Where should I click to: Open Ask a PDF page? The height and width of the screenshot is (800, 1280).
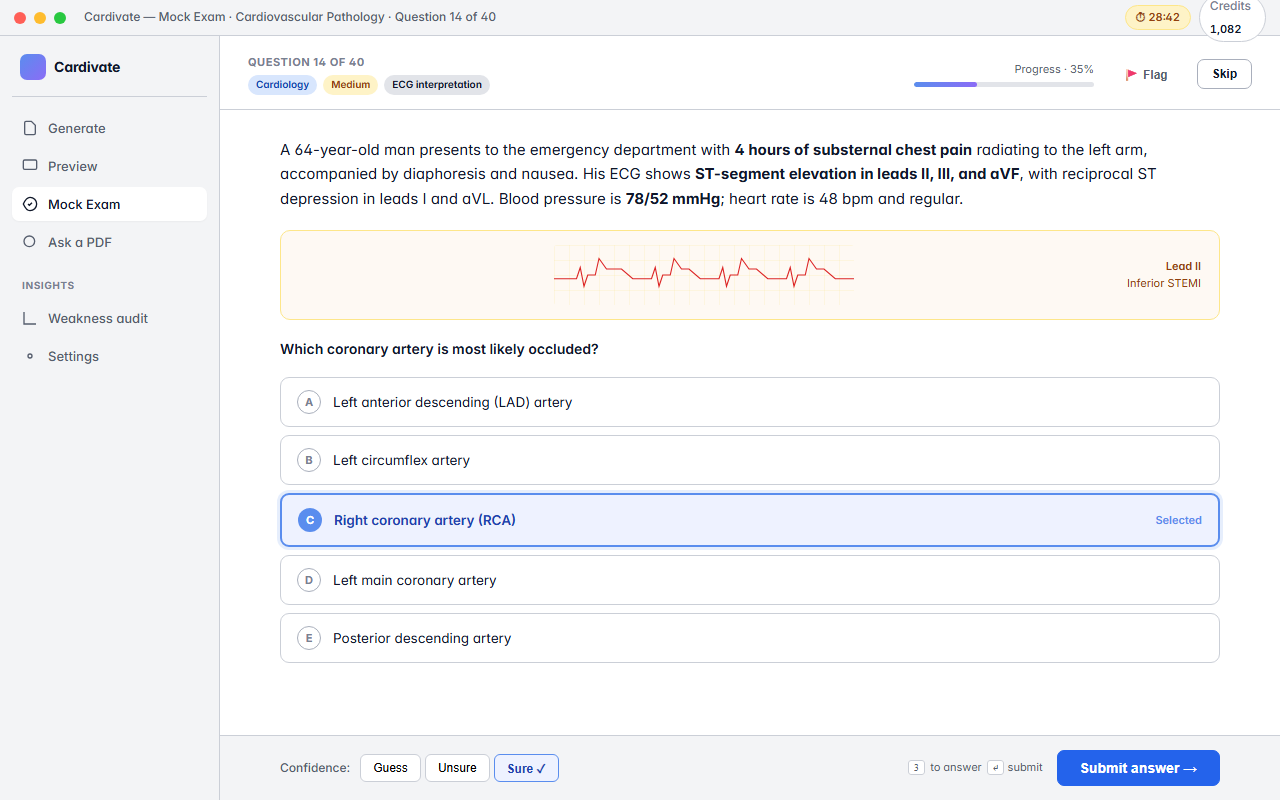109,242
